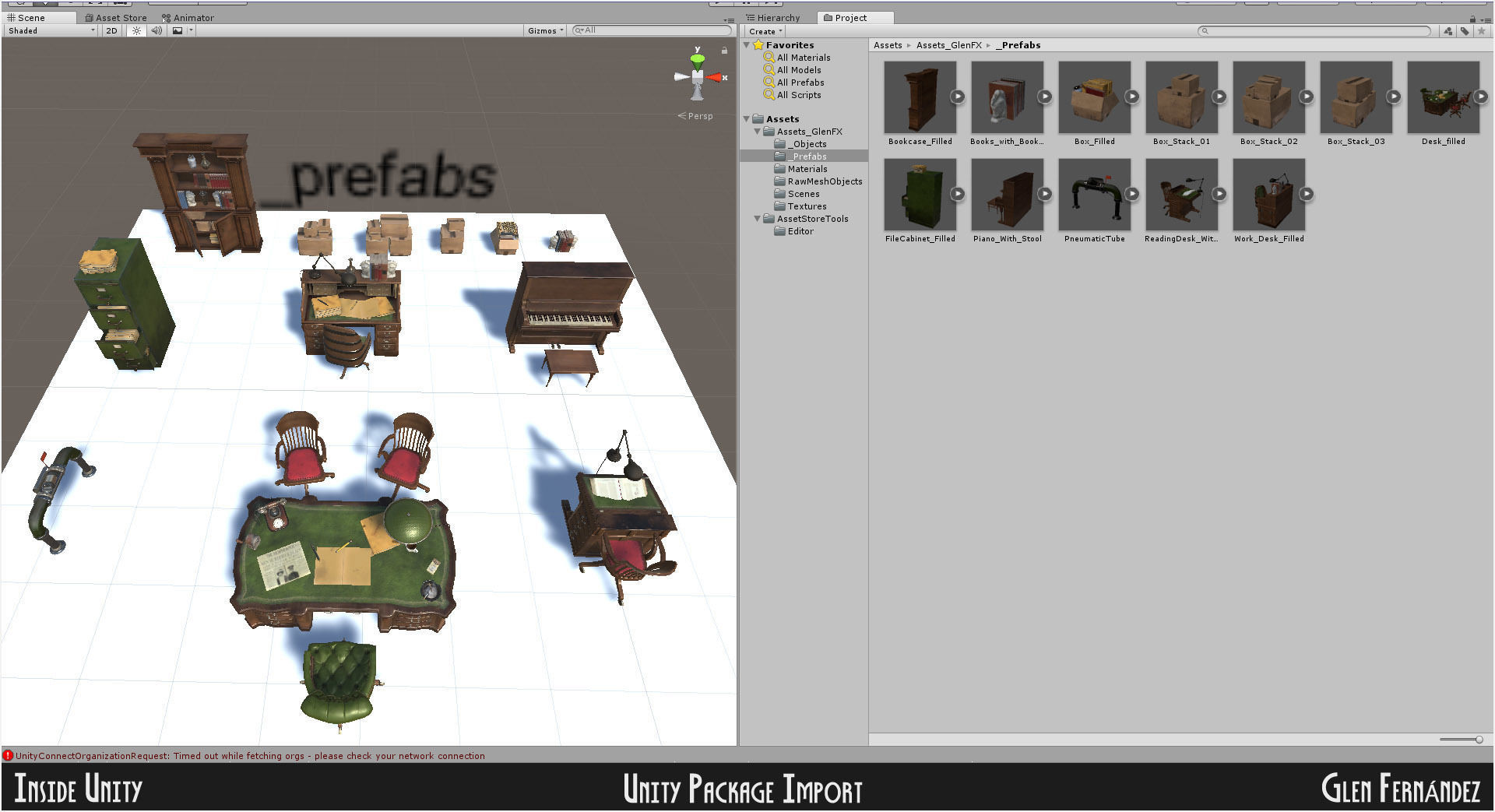The height and width of the screenshot is (812, 1495).
Task: Click the UnityConnectOrganizationRequest error message
Action: [x=250, y=756]
